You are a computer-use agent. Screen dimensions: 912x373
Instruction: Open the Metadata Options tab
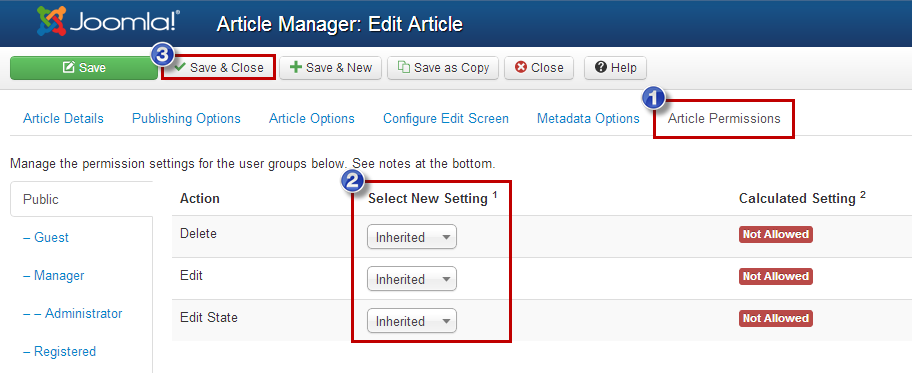click(x=588, y=119)
